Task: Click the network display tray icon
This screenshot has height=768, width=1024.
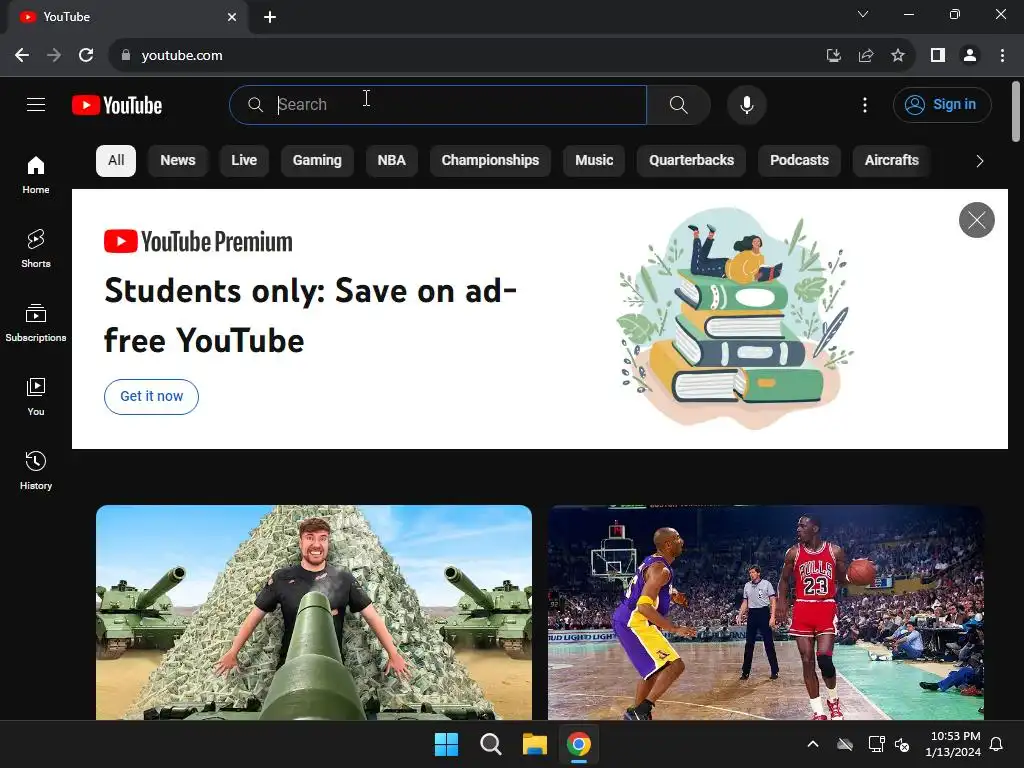Action: pos(876,744)
